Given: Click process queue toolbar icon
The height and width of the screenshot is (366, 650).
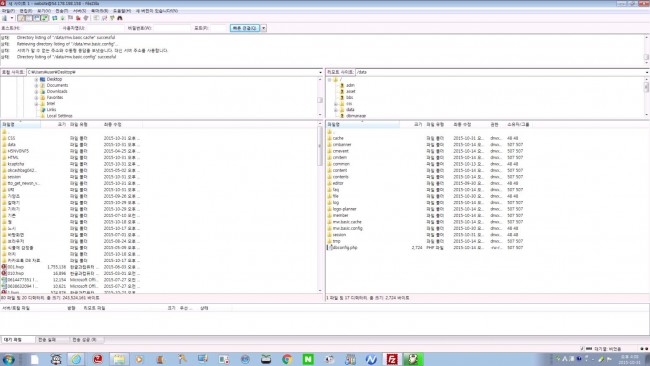Looking at the screenshot, I should click(x=63, y=18).
